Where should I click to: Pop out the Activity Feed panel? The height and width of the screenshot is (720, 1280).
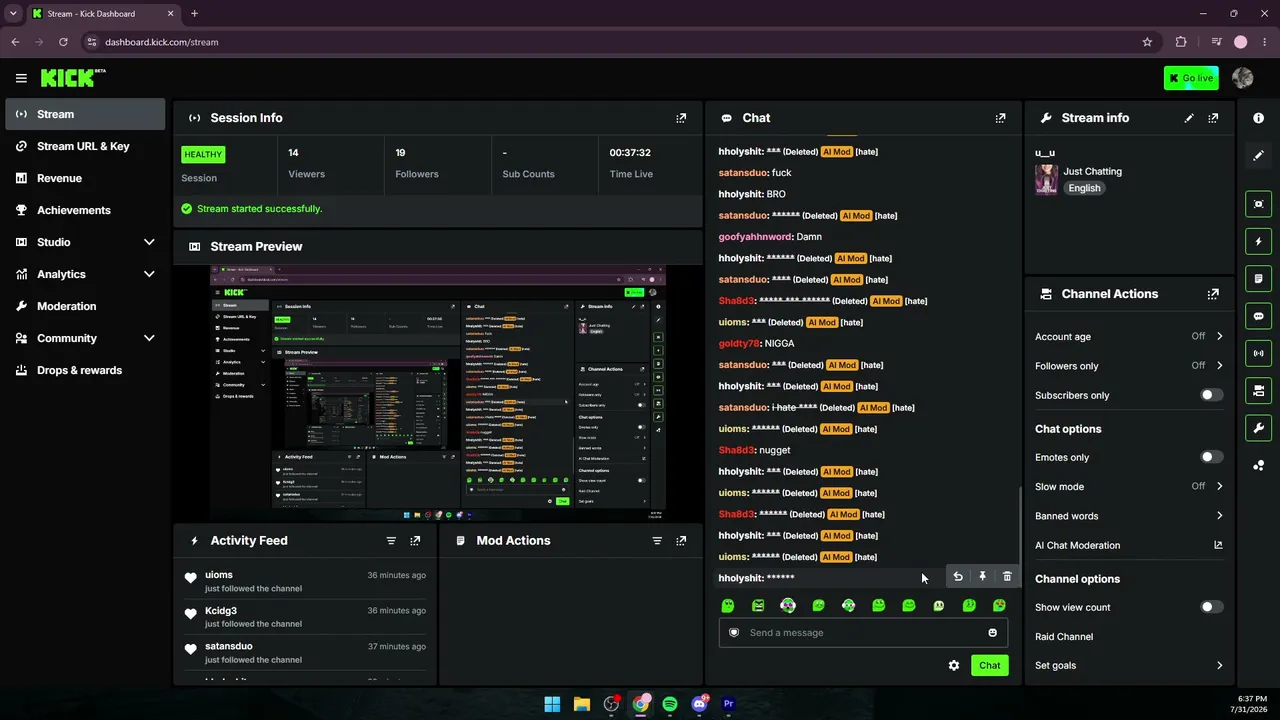[415, 541]
